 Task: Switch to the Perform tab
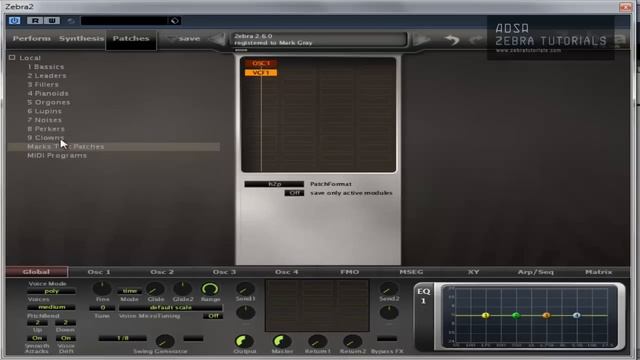(x=31, y=38)
